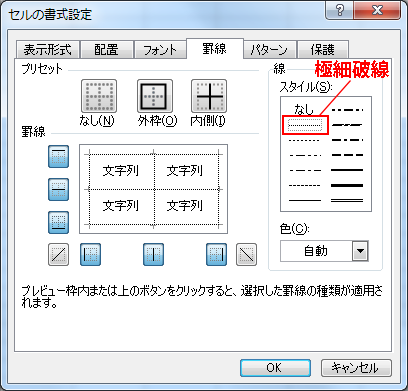Click the キャンセル button
This screenshot has width=408, height=391.
click(x=356, y=368)
